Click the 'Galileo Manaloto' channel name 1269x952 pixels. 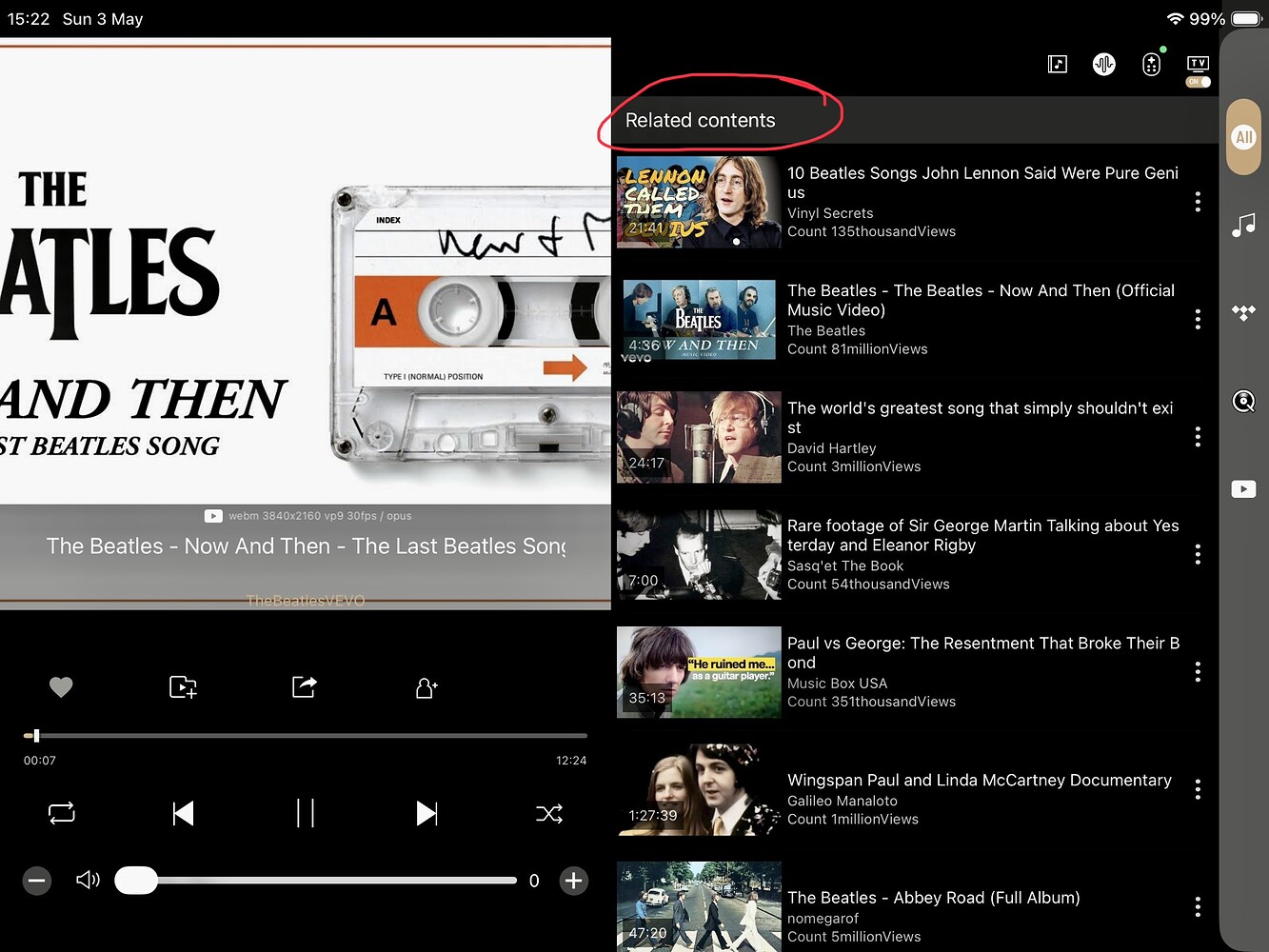click(843, 801)
